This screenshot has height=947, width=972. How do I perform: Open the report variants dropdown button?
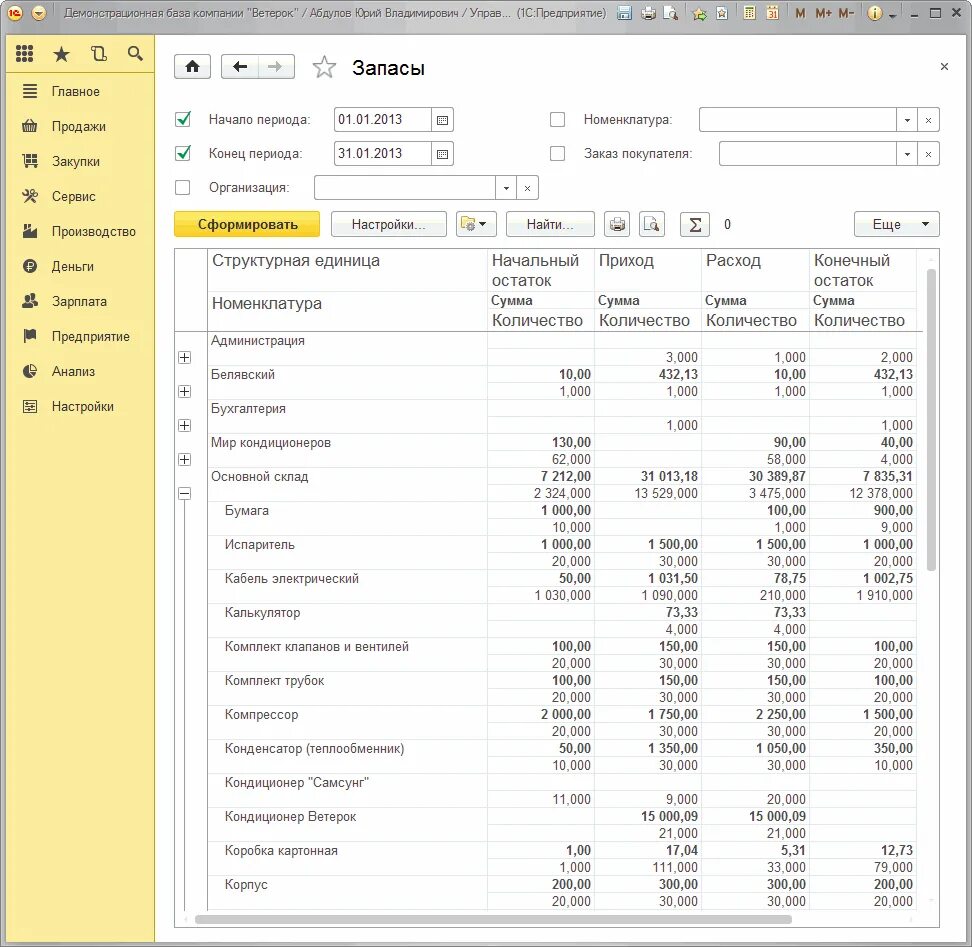(476, 224)
